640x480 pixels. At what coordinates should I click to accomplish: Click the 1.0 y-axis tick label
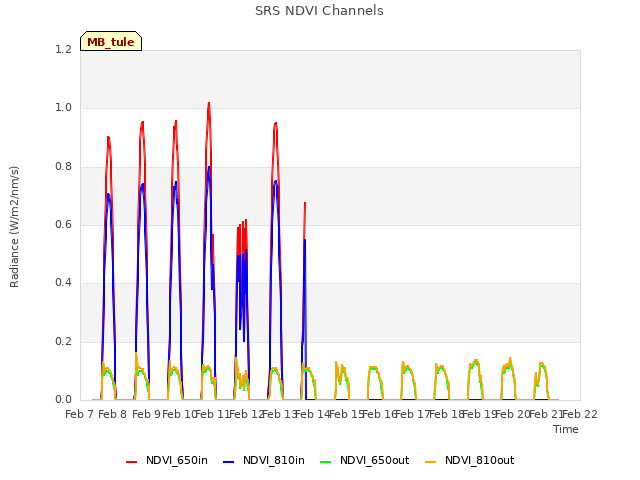tap(64, 108)
